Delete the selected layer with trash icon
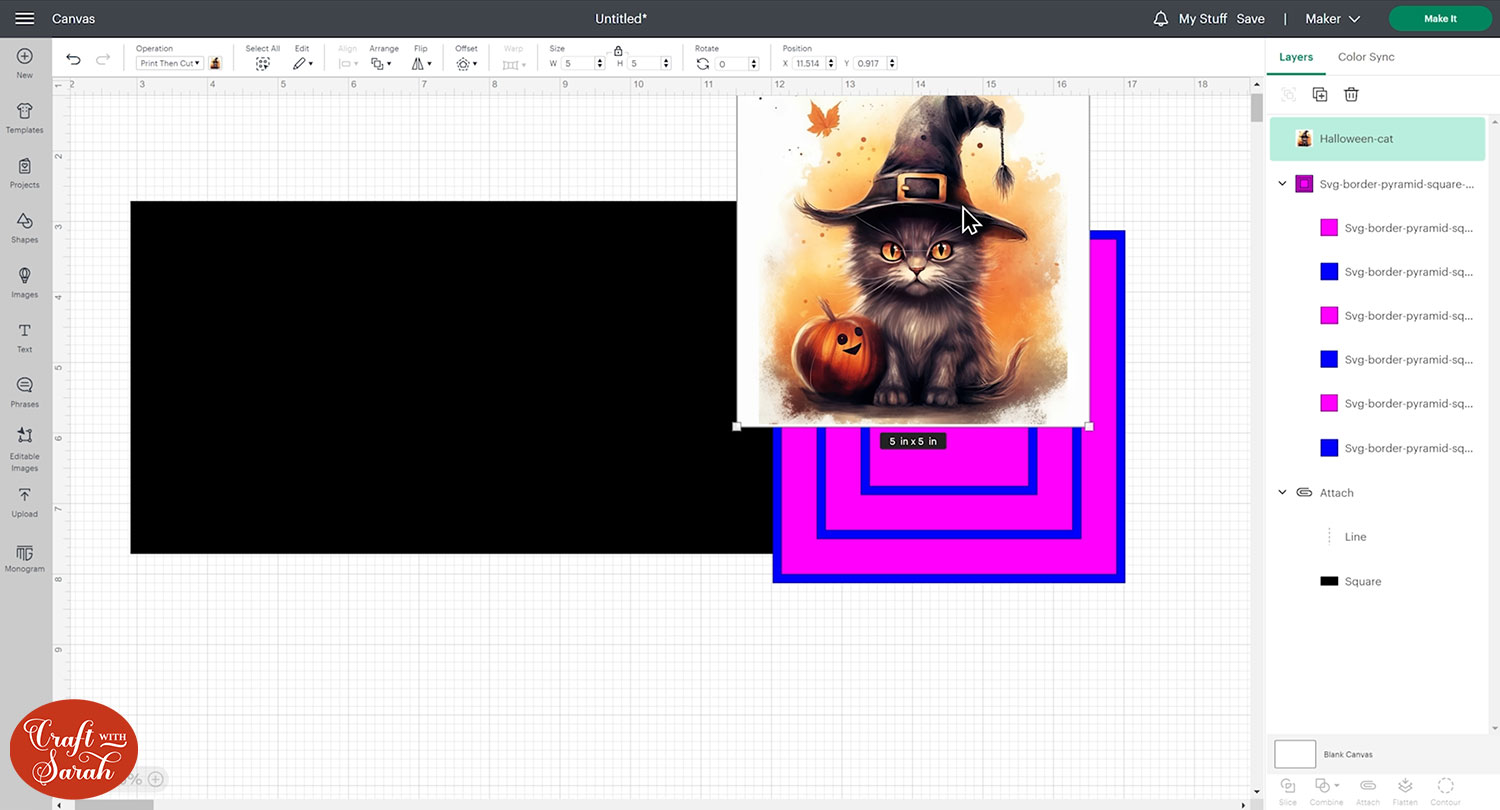This screenshot has width=1500, height=810. click(x=1351, y=94)
